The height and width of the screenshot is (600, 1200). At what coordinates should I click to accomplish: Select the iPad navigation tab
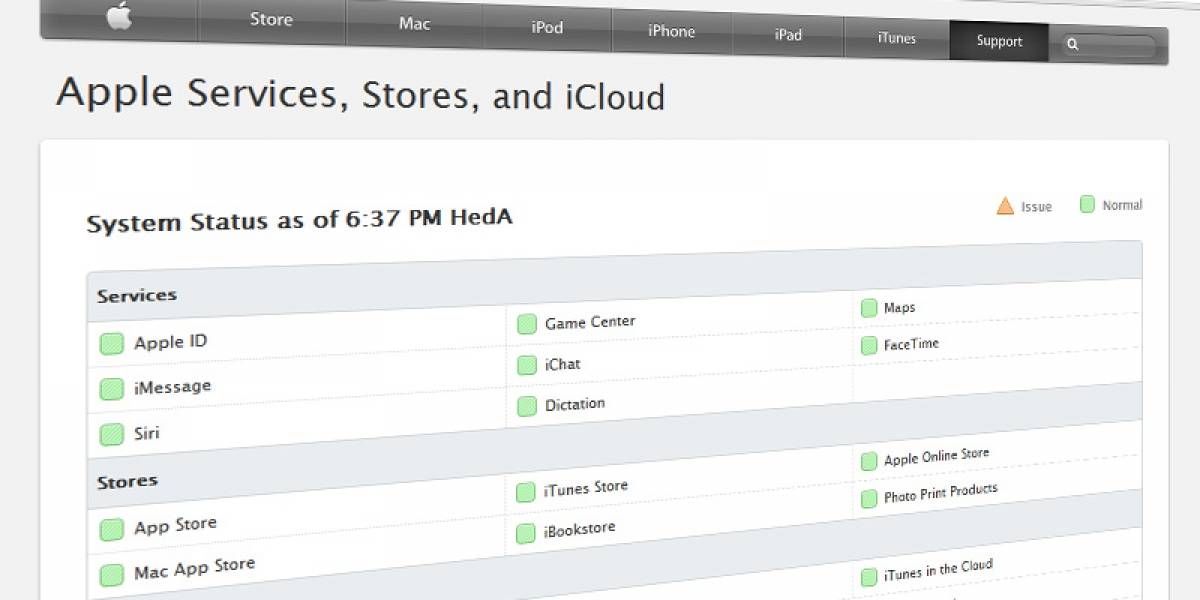click(x=788, y=34)
